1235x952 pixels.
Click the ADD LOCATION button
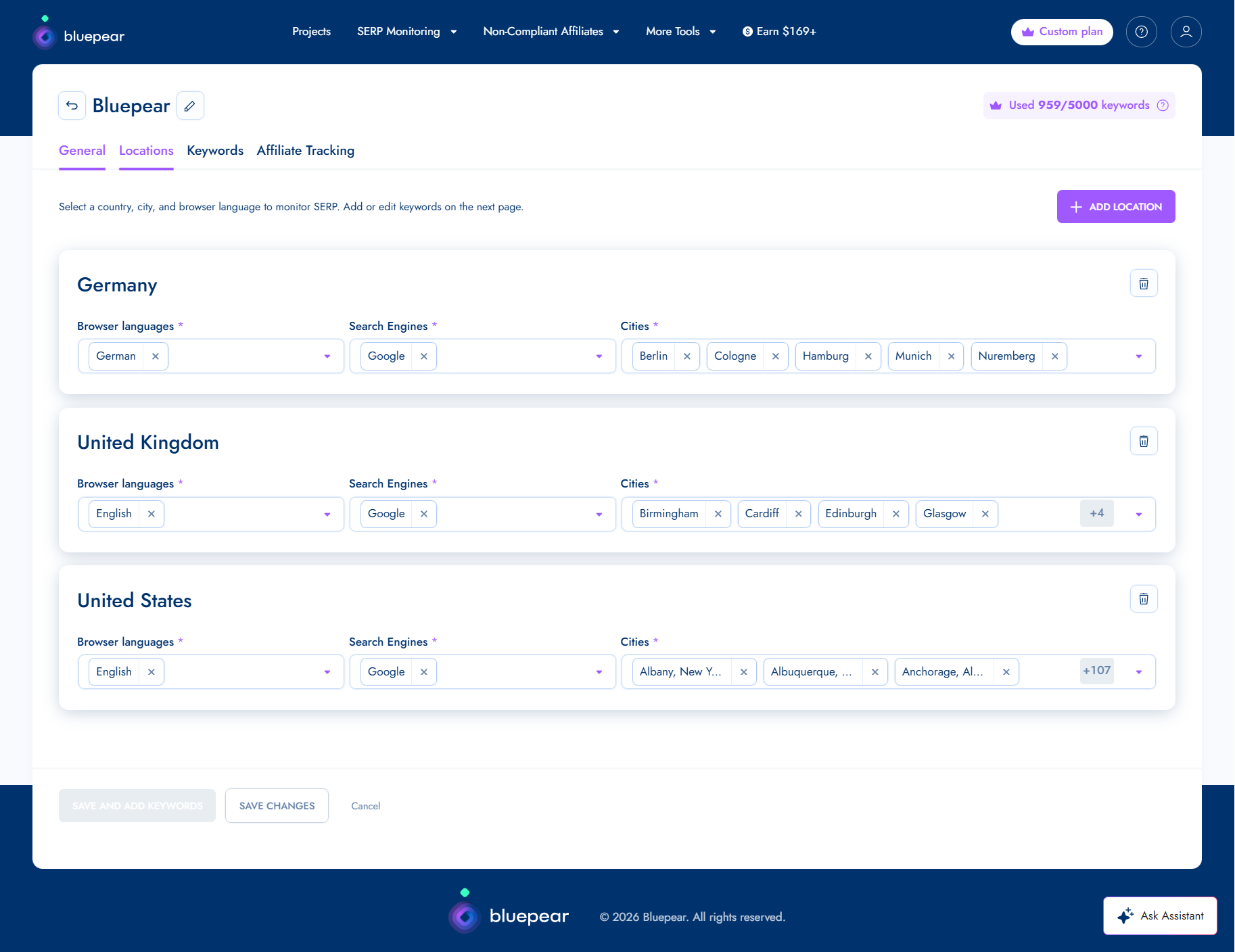pos(1116,206)
